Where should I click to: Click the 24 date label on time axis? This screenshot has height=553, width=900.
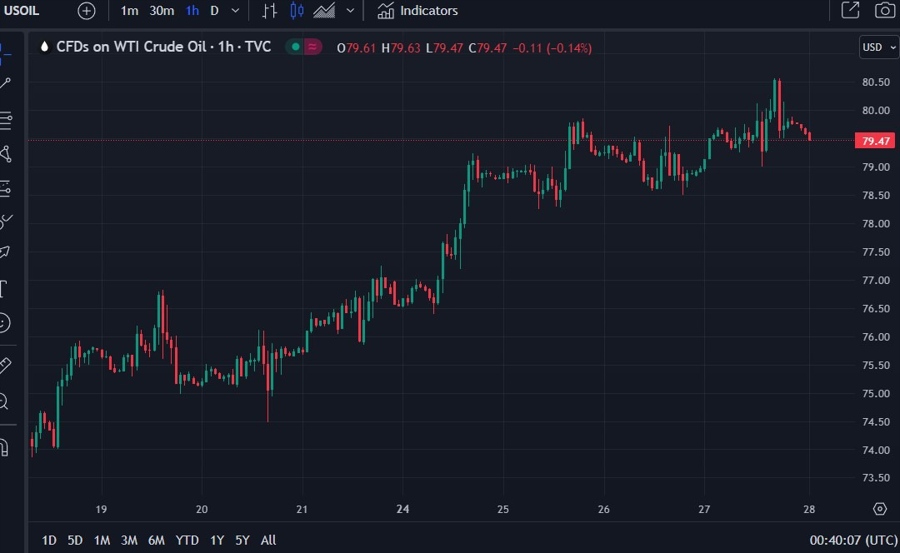coord(402,509)
